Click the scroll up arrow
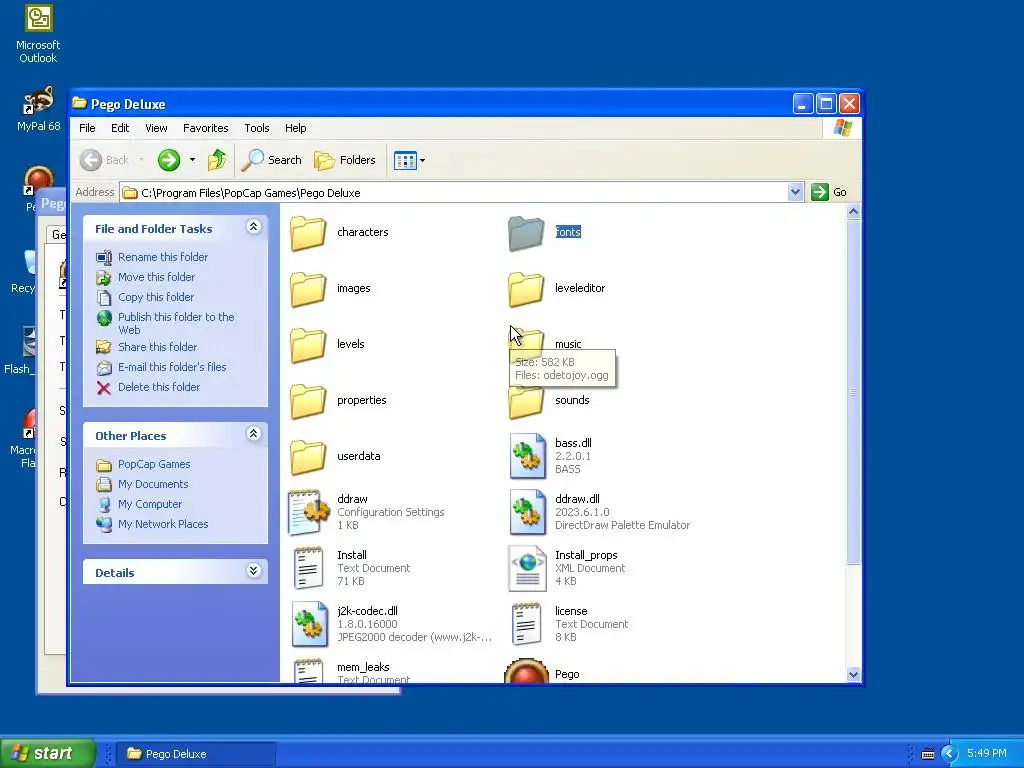The image size is (1024, 768). coord(853,212)
